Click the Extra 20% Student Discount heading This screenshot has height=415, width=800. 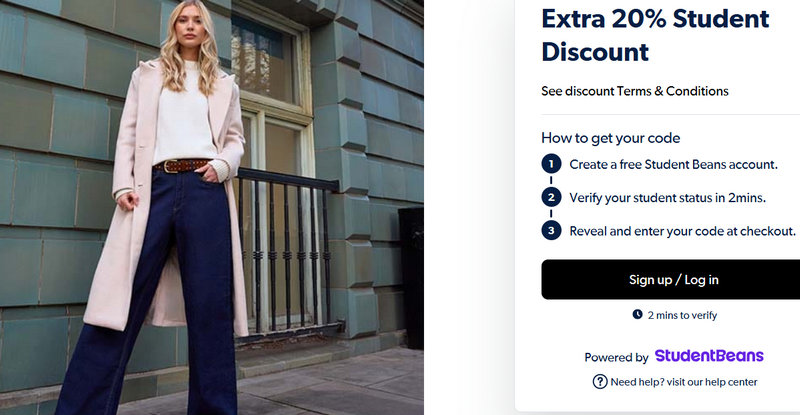point(655,34)
